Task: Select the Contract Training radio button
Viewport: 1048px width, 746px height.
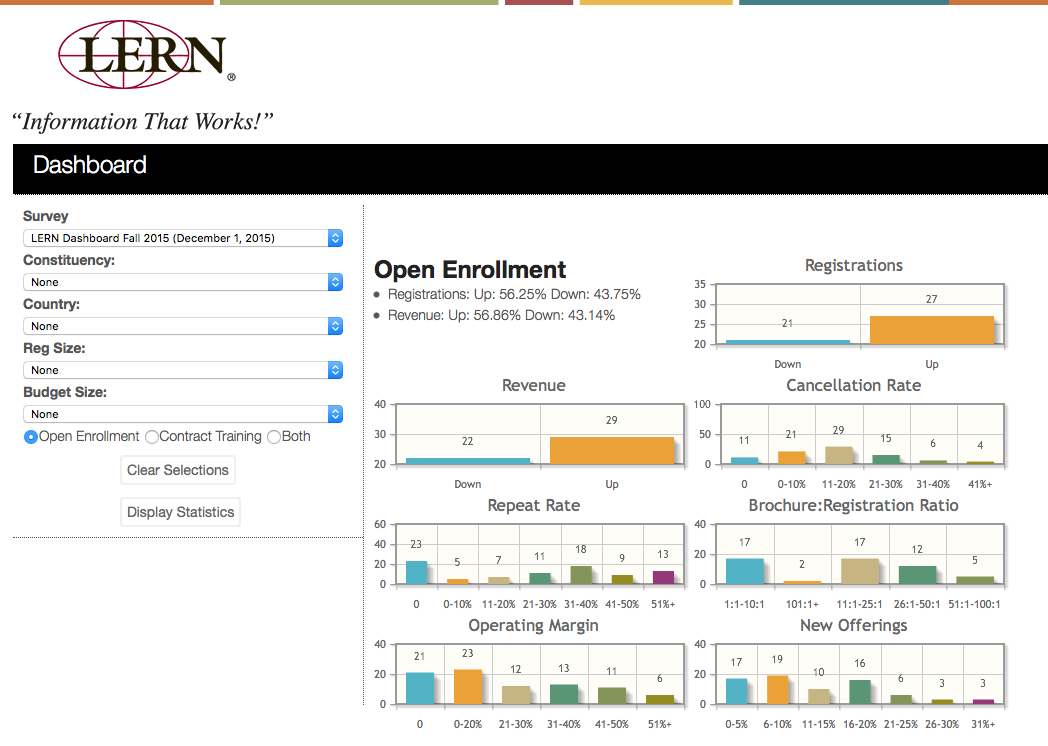Action: click(152, 437)
